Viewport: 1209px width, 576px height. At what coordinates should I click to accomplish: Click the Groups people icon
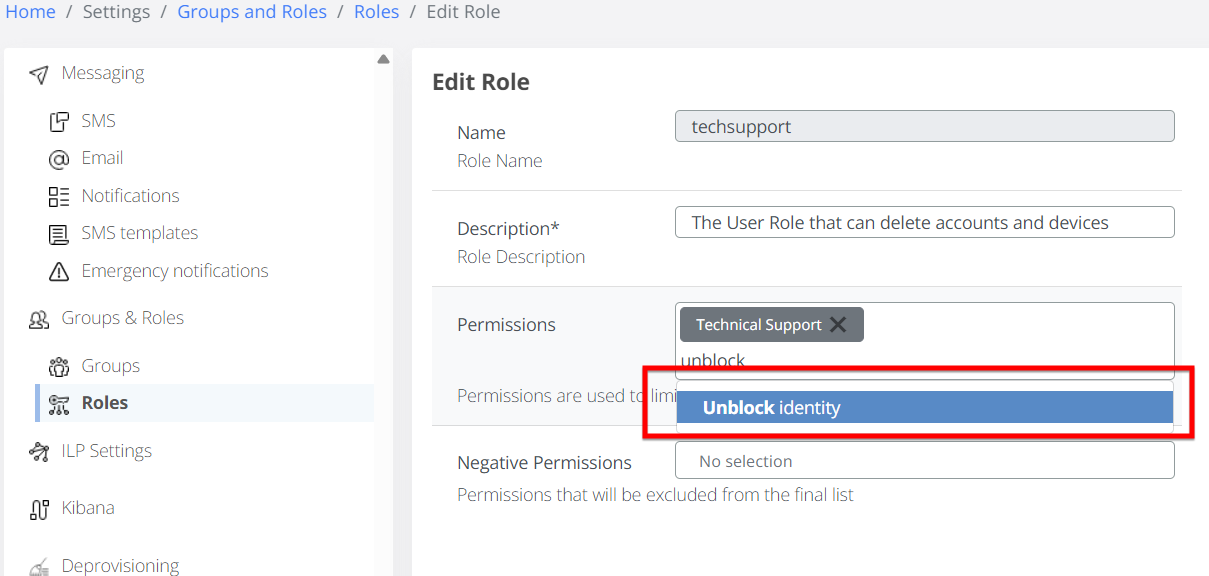click(59, 366)
